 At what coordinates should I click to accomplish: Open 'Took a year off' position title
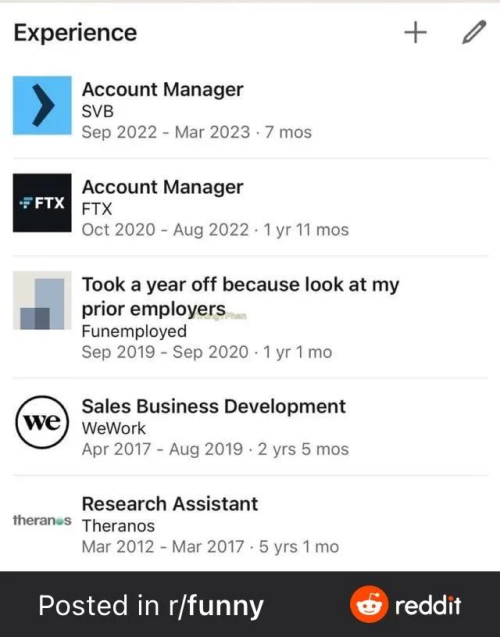pos(240,297)
